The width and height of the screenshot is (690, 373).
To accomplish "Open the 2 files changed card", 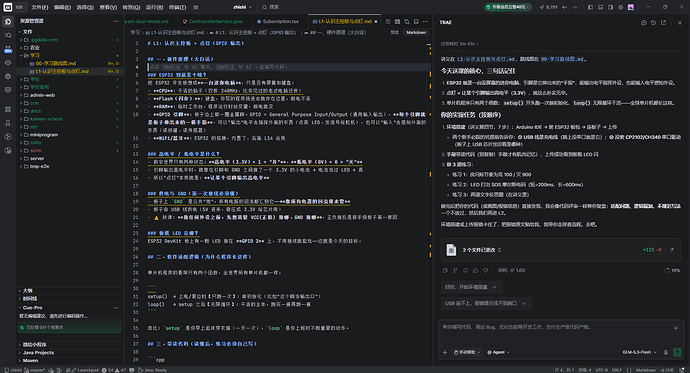I will 561,250.
